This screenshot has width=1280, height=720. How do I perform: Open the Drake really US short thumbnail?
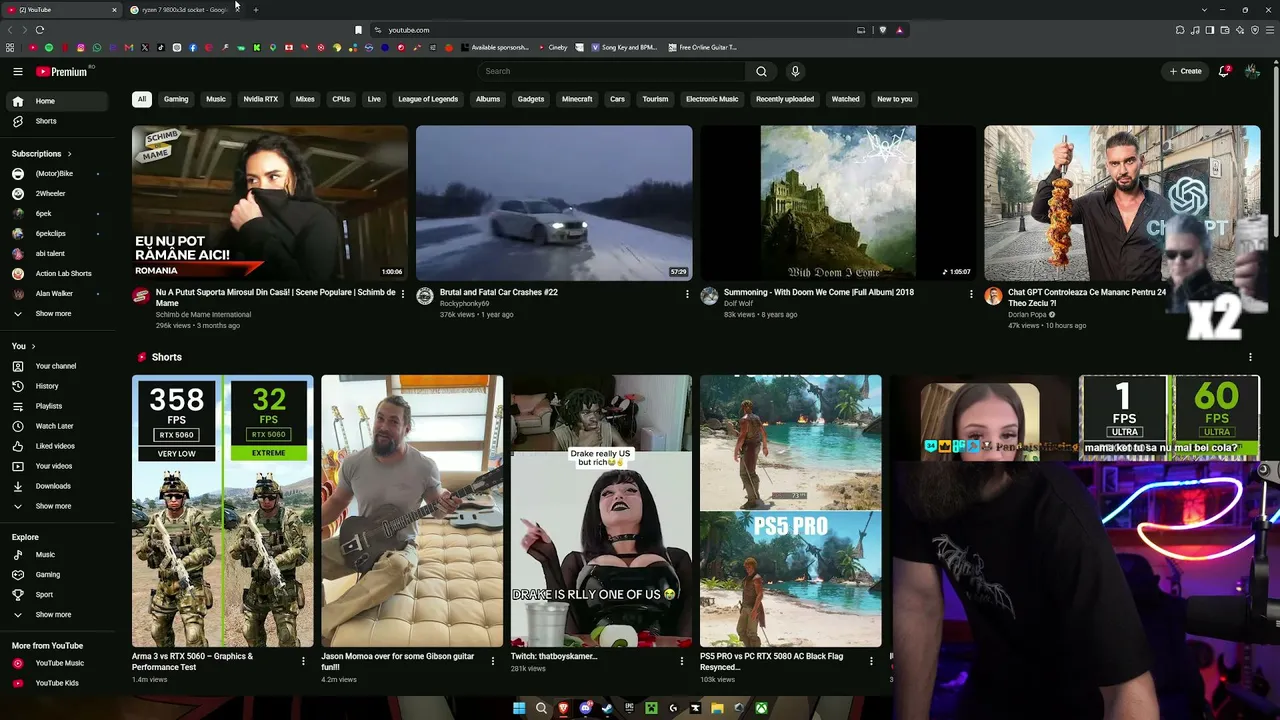601,511
